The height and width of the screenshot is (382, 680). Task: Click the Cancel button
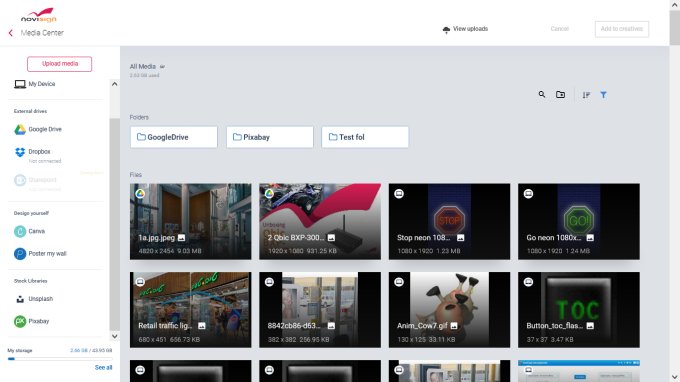pos(559,29)
